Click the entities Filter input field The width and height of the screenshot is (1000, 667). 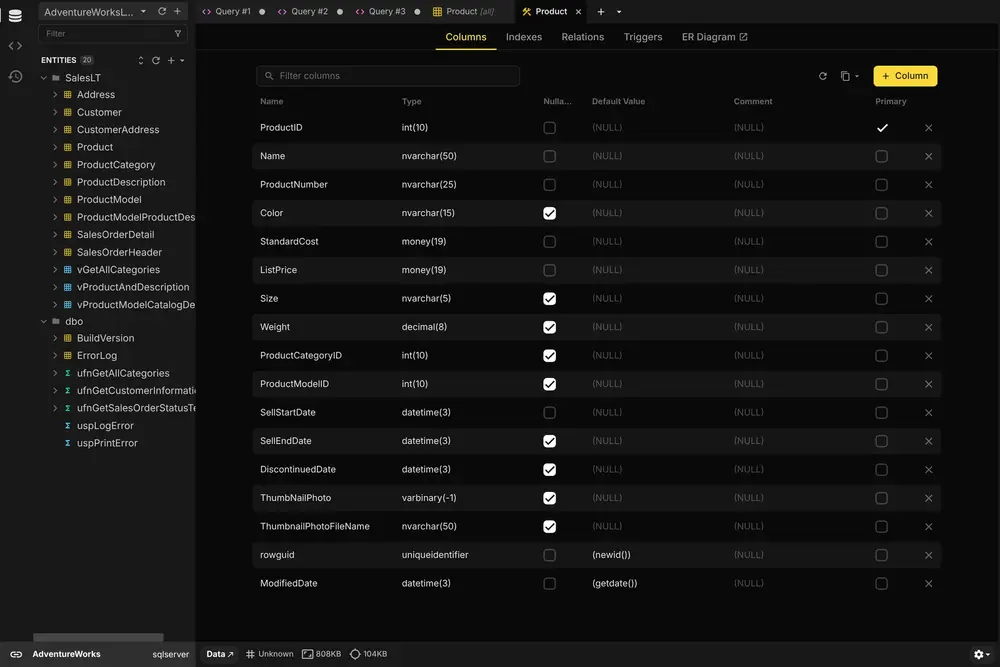tap(112, 34)
